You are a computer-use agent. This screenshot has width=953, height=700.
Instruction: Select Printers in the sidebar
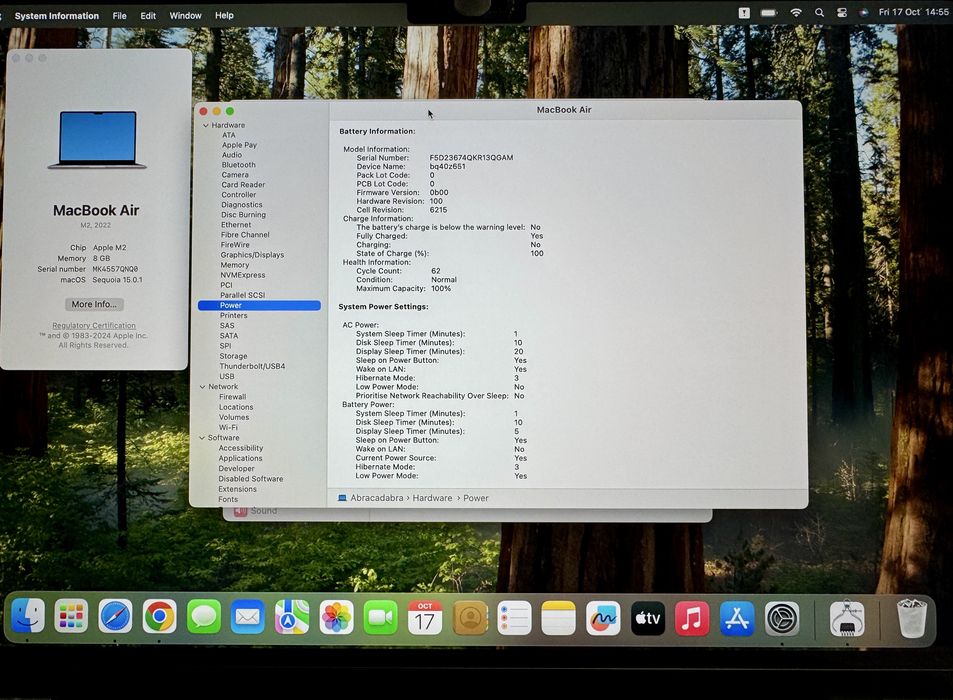233,315
